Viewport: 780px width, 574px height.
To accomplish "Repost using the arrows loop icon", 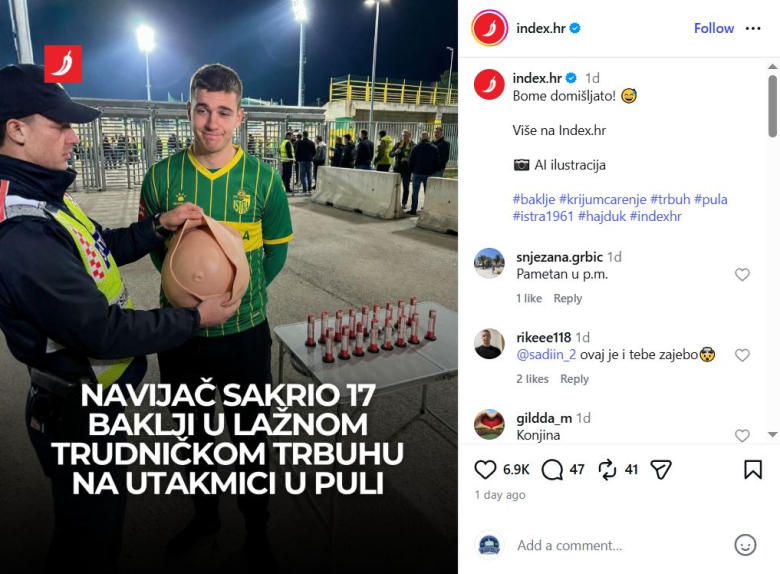I will coord(607,470).
